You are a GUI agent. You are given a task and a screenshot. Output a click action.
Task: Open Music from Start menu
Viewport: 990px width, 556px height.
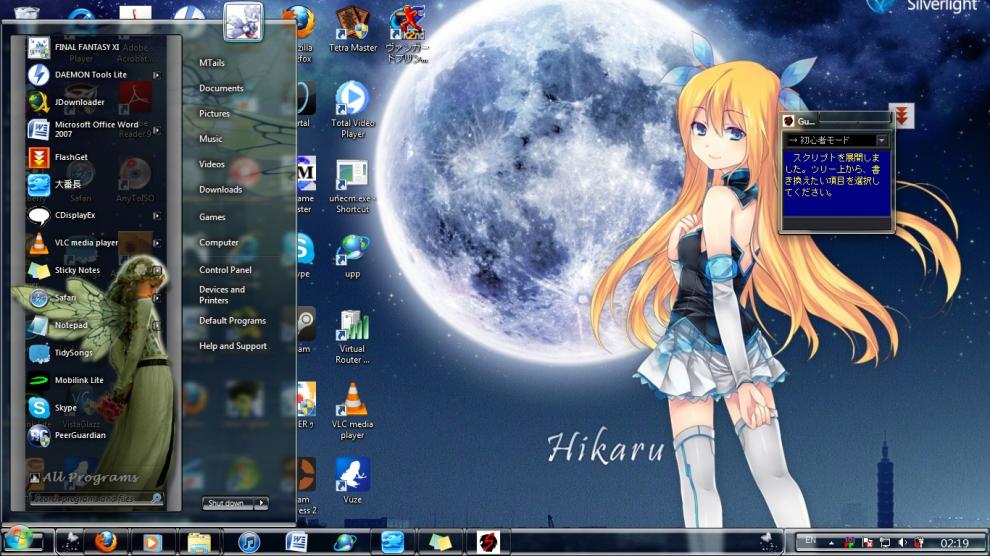tap(210, 139)
